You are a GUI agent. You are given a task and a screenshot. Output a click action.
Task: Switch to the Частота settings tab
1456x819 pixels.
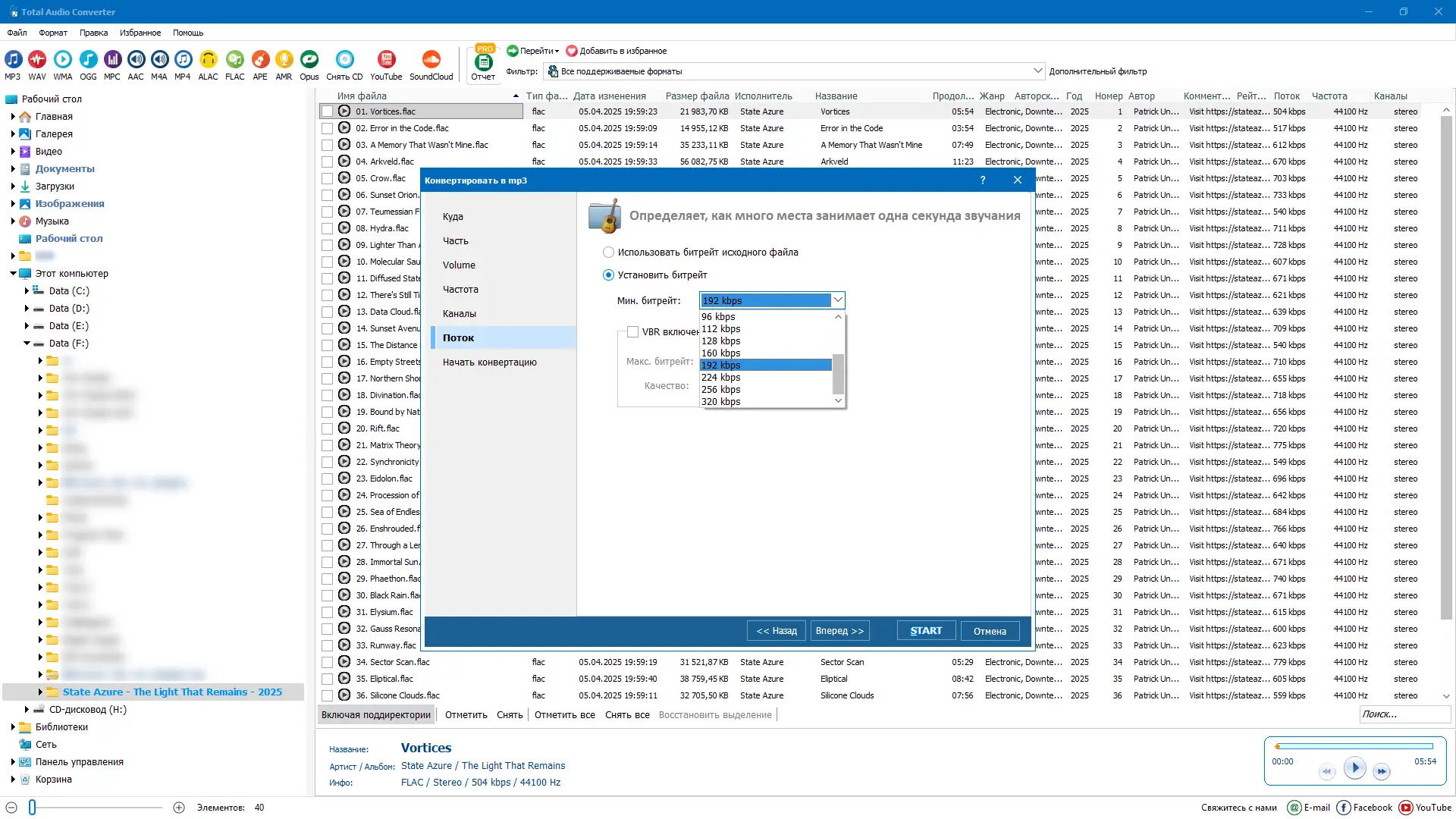click(460, 290)
